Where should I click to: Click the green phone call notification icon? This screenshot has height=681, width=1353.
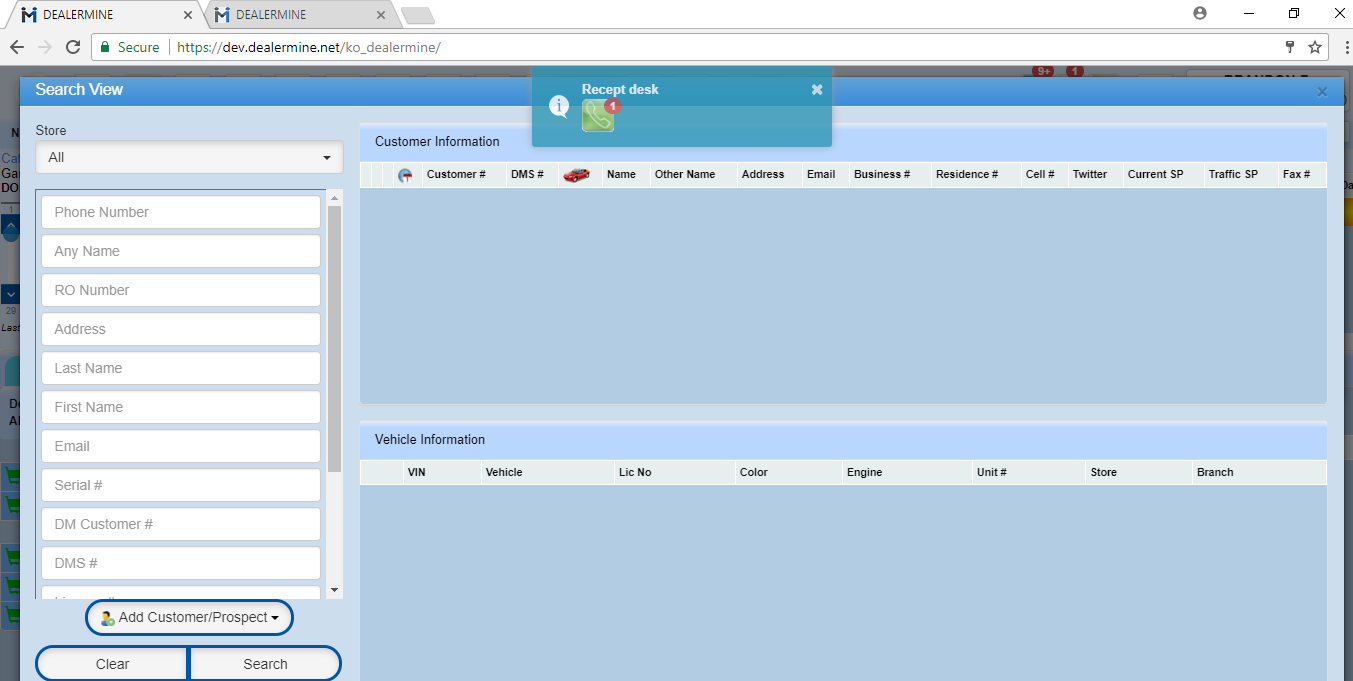click(597, 116)
